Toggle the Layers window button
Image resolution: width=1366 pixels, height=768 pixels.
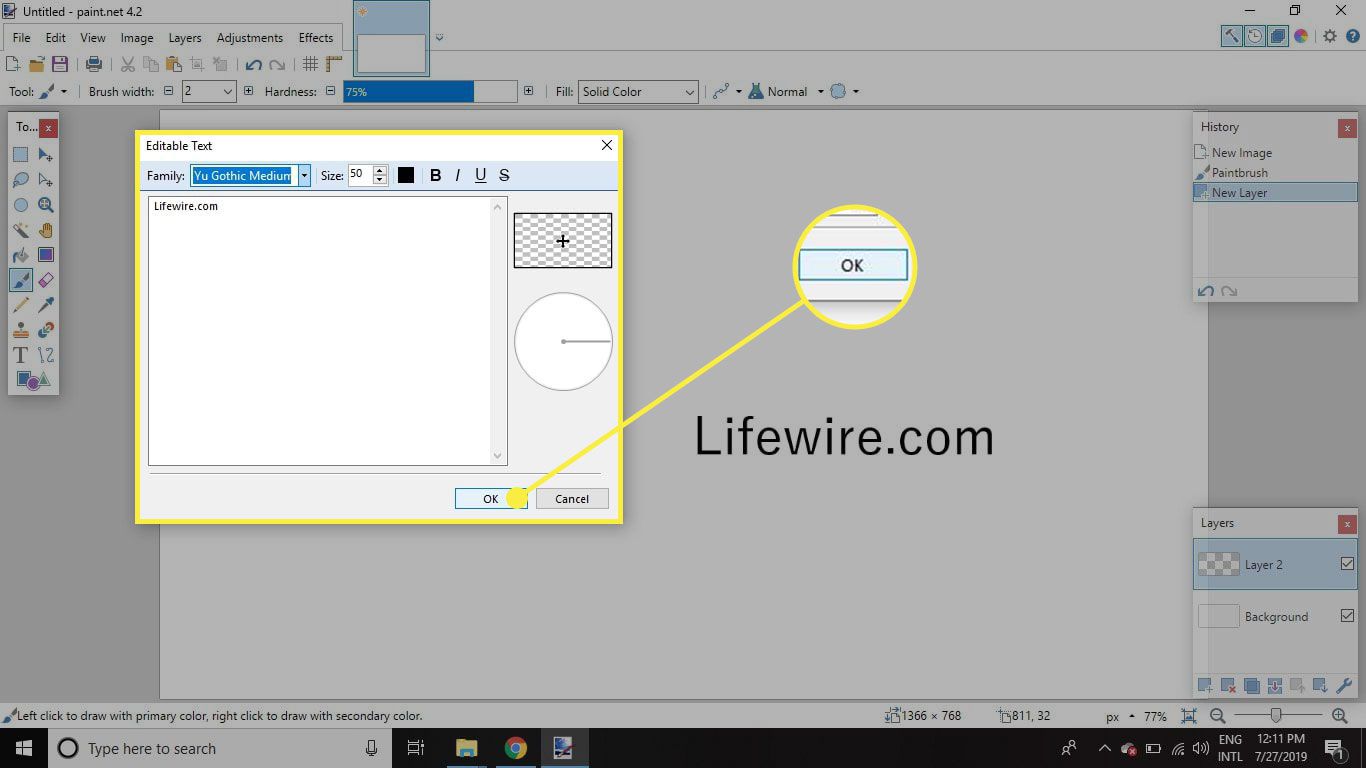point(1277,36)
